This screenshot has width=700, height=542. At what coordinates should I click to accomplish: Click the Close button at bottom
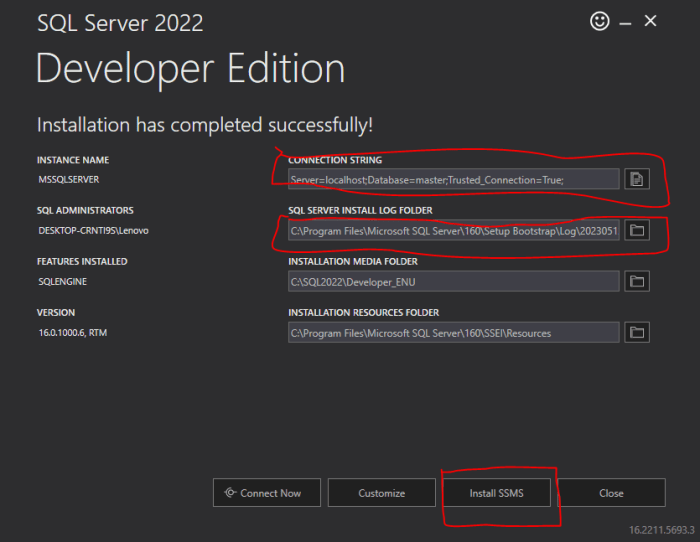pyautogui.click(x=612, y=493)
